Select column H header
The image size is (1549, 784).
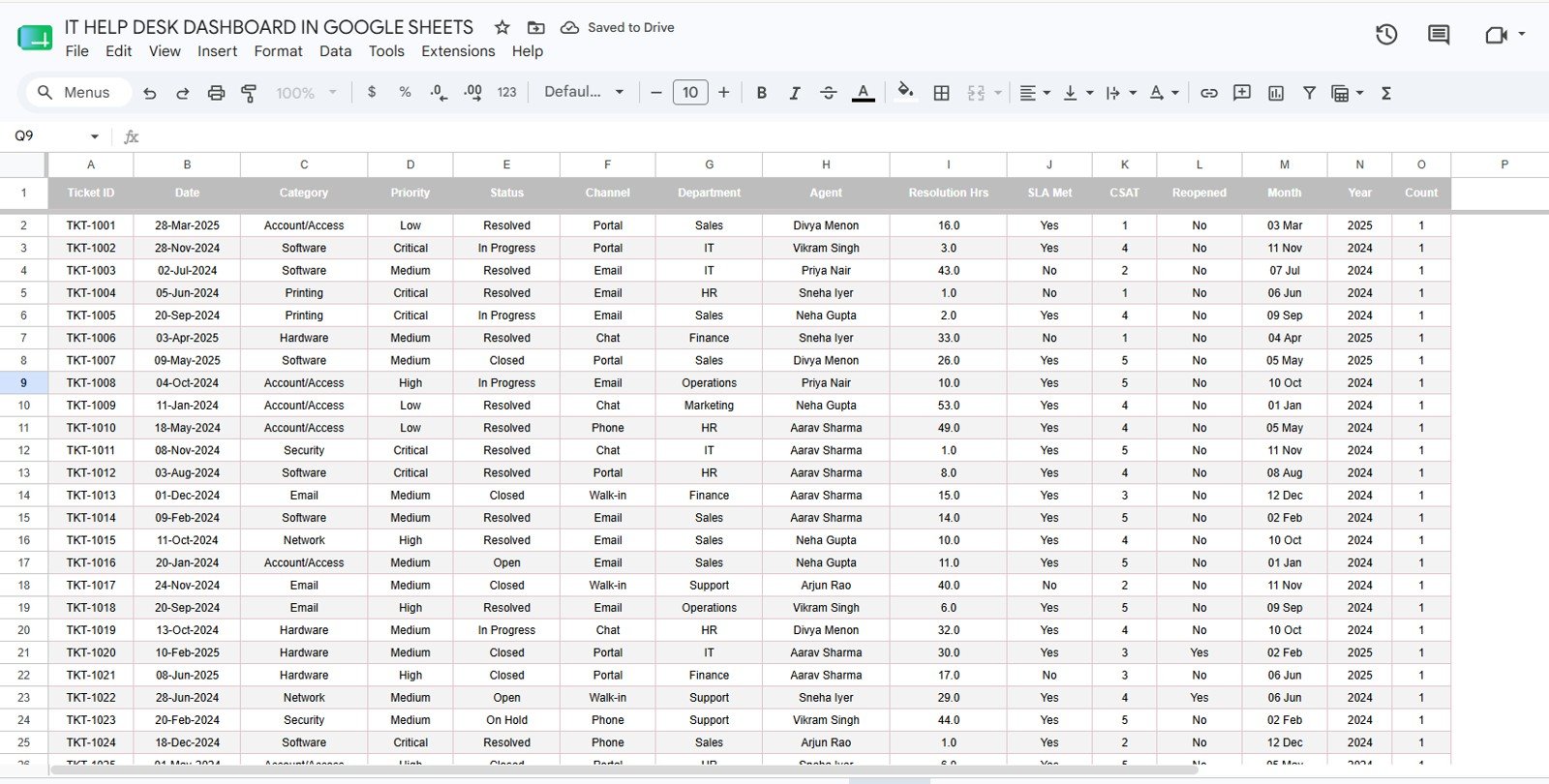826,165
